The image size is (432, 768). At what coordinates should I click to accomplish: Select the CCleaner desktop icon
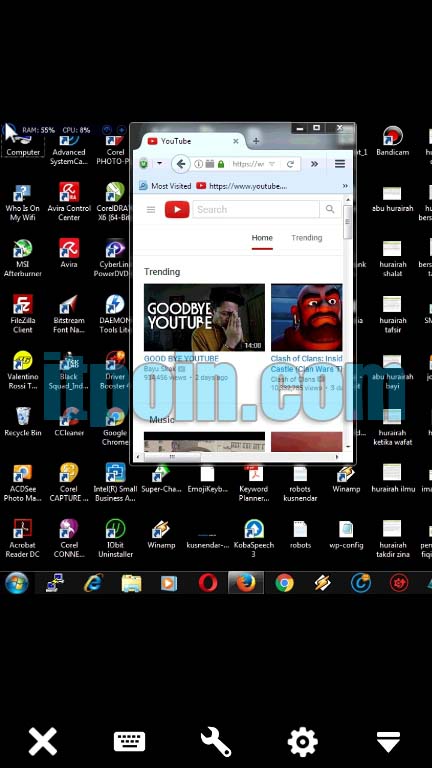point(69,422)
